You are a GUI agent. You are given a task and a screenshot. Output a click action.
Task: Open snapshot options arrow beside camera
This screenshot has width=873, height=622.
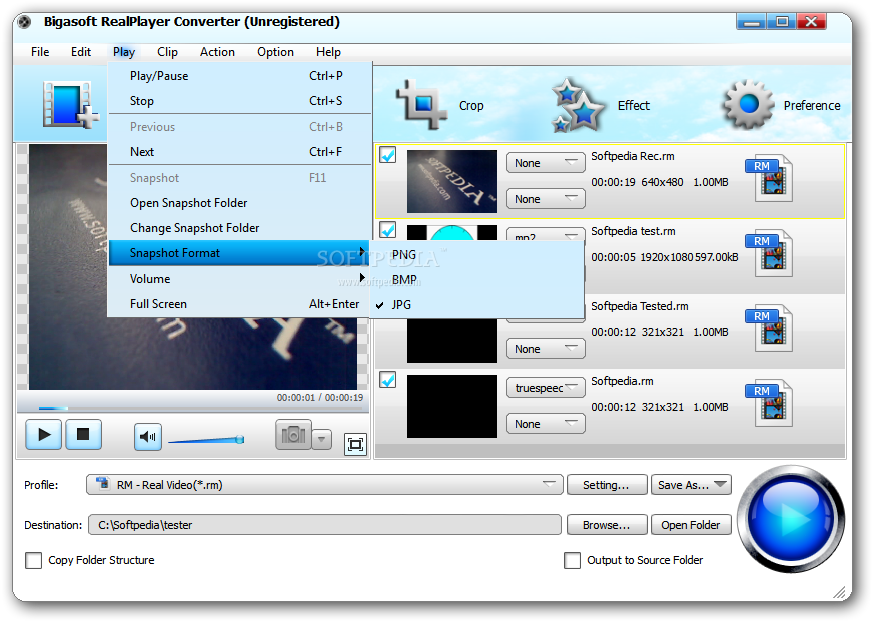322,439
